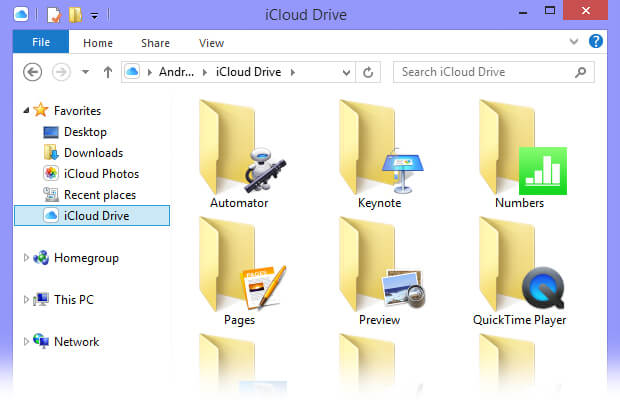Expand the ribbon with the chevron
620x400 pixels.
[574, 41]
